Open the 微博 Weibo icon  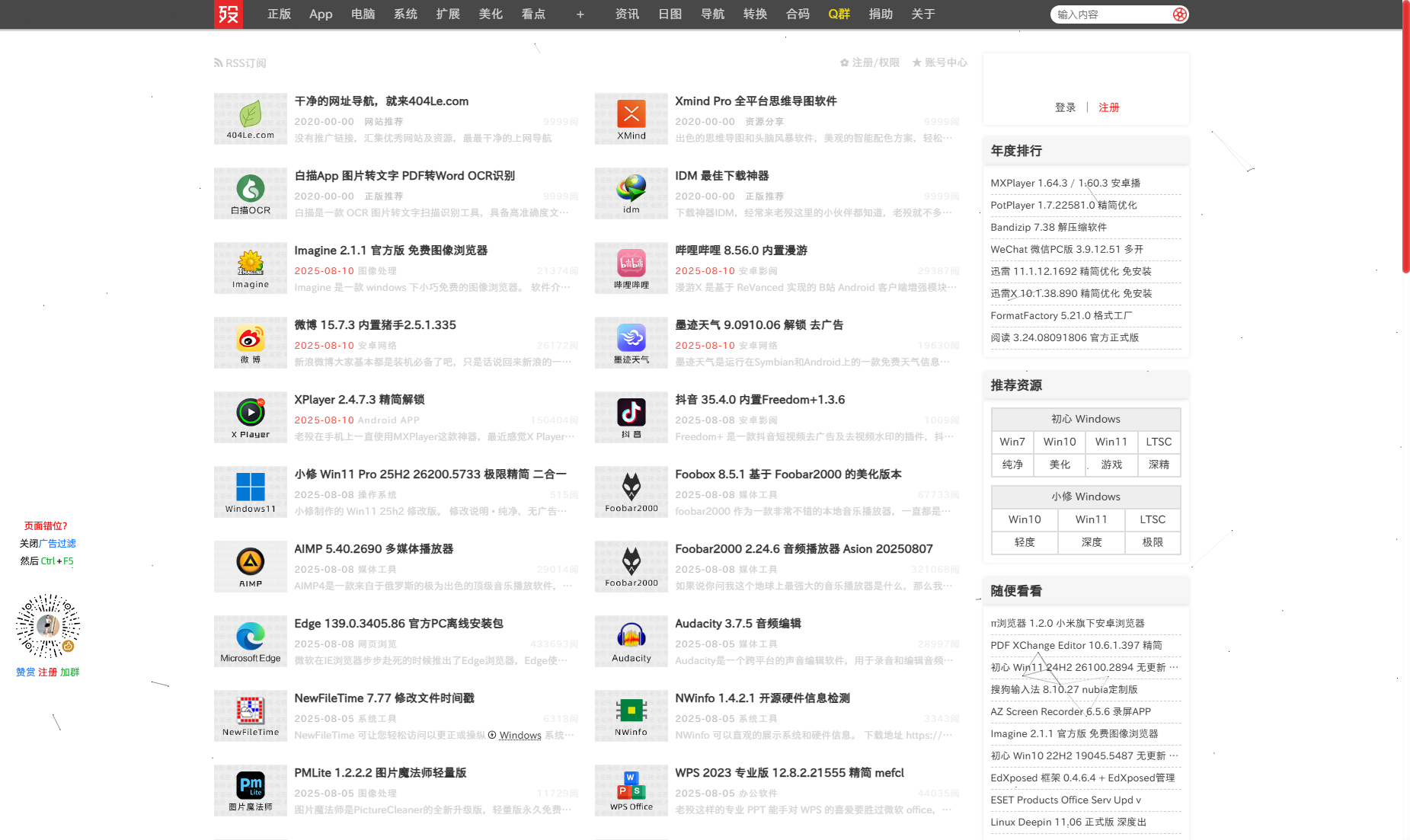coord(251,343)
